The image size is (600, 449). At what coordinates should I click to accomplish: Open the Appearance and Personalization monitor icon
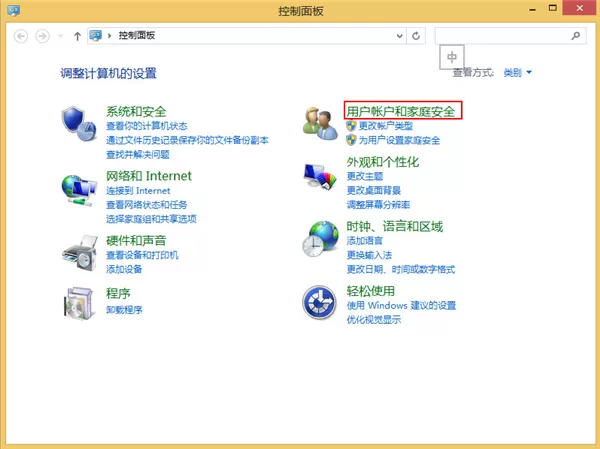320,176
